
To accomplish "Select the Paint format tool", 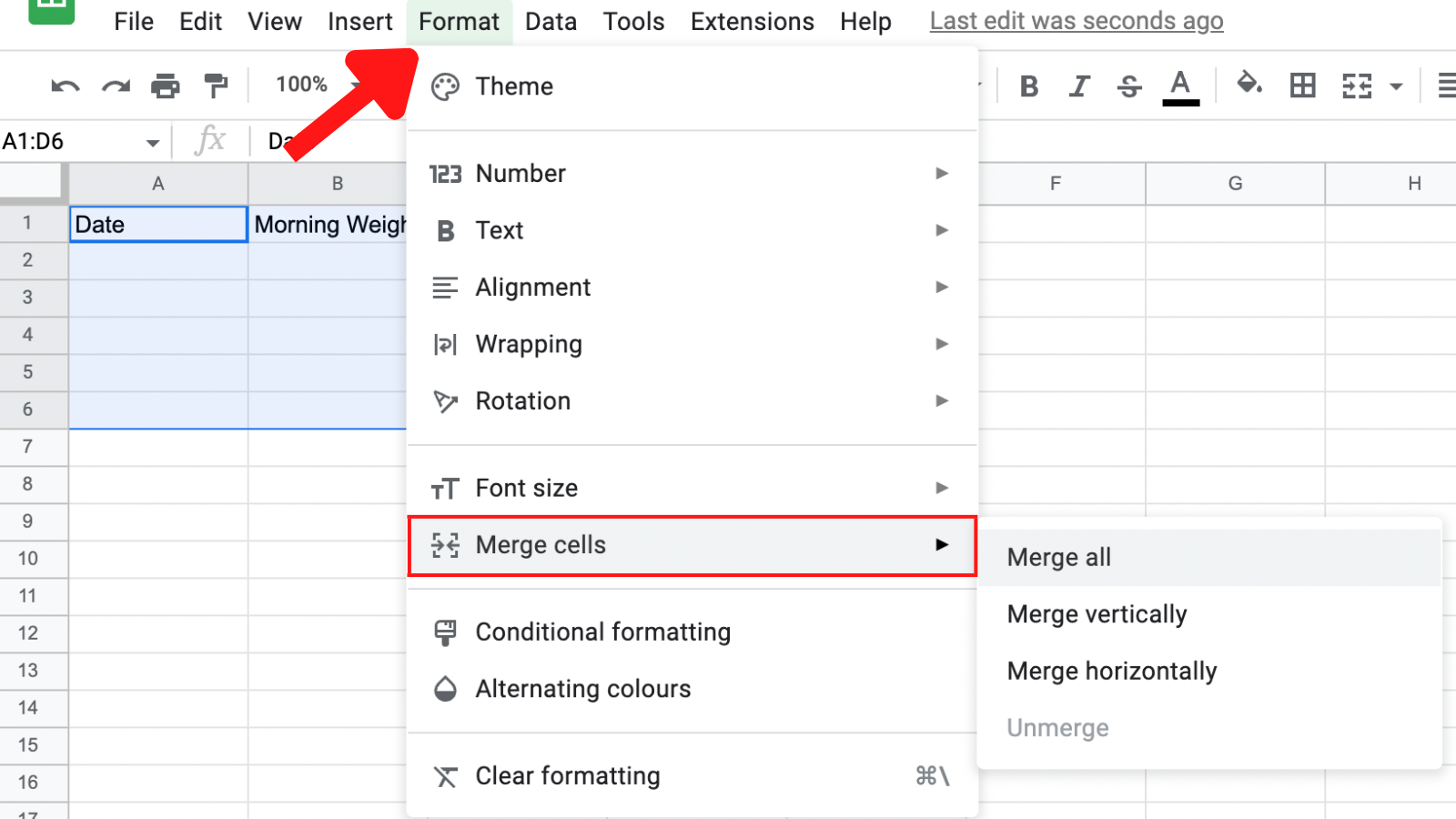I will (215, 85).
